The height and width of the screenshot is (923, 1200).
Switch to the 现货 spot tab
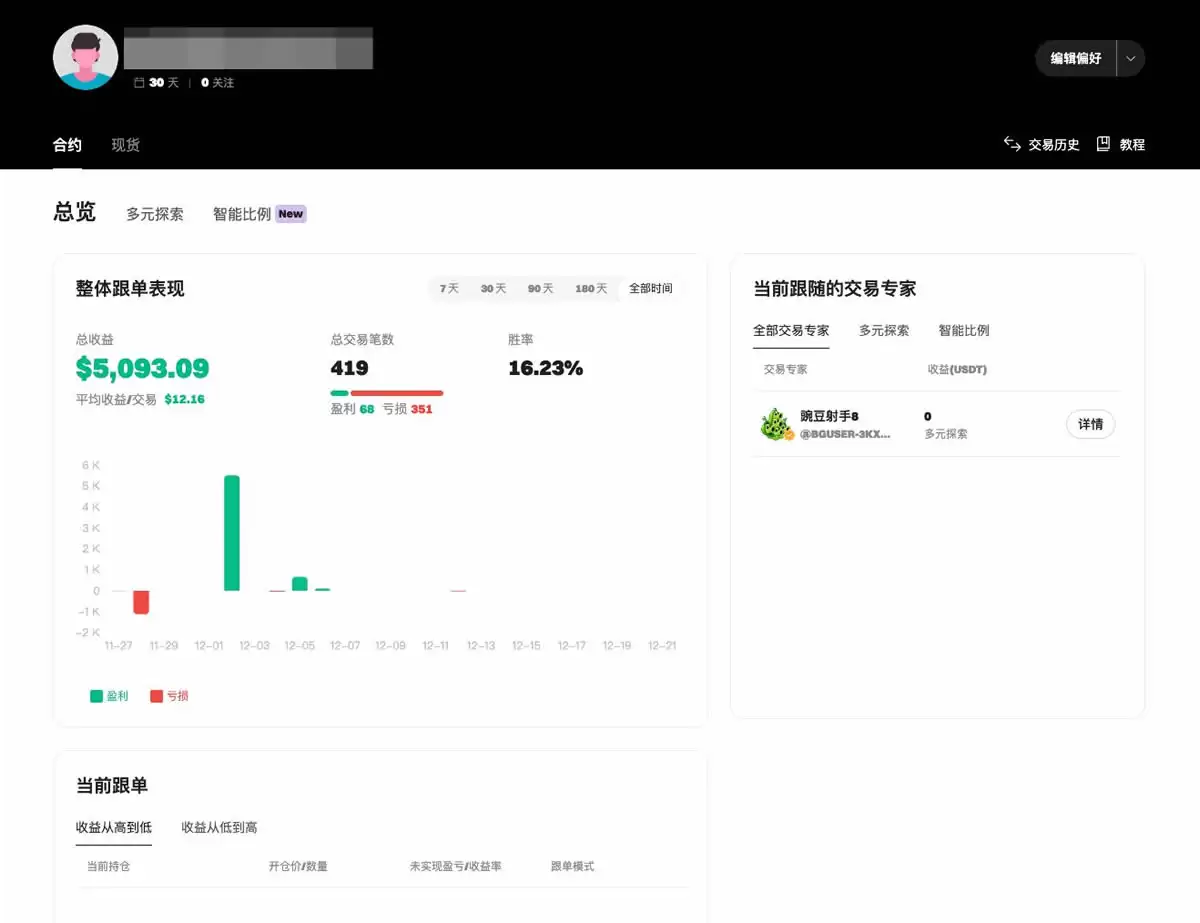[x=124, y=144]
